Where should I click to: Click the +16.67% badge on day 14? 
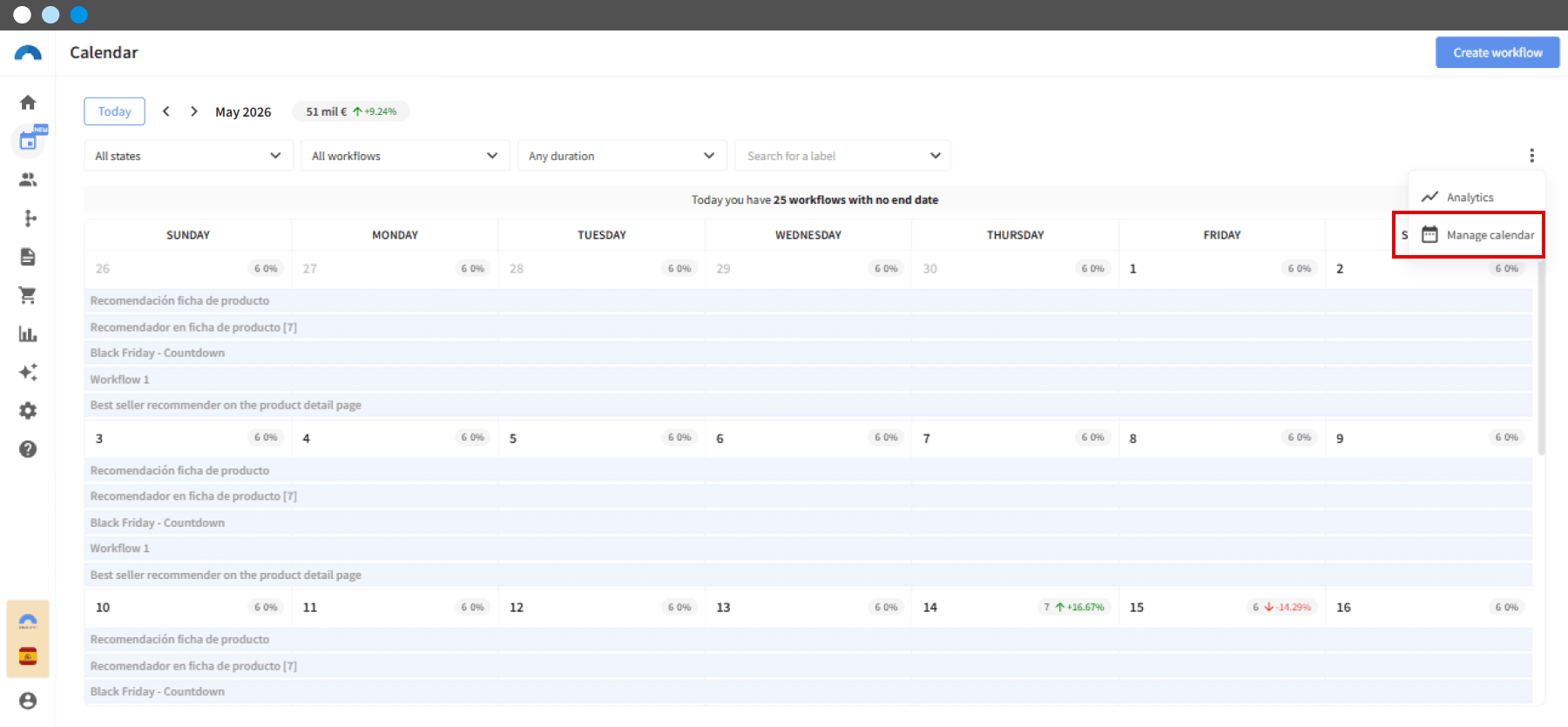[x=1074, y=607]
